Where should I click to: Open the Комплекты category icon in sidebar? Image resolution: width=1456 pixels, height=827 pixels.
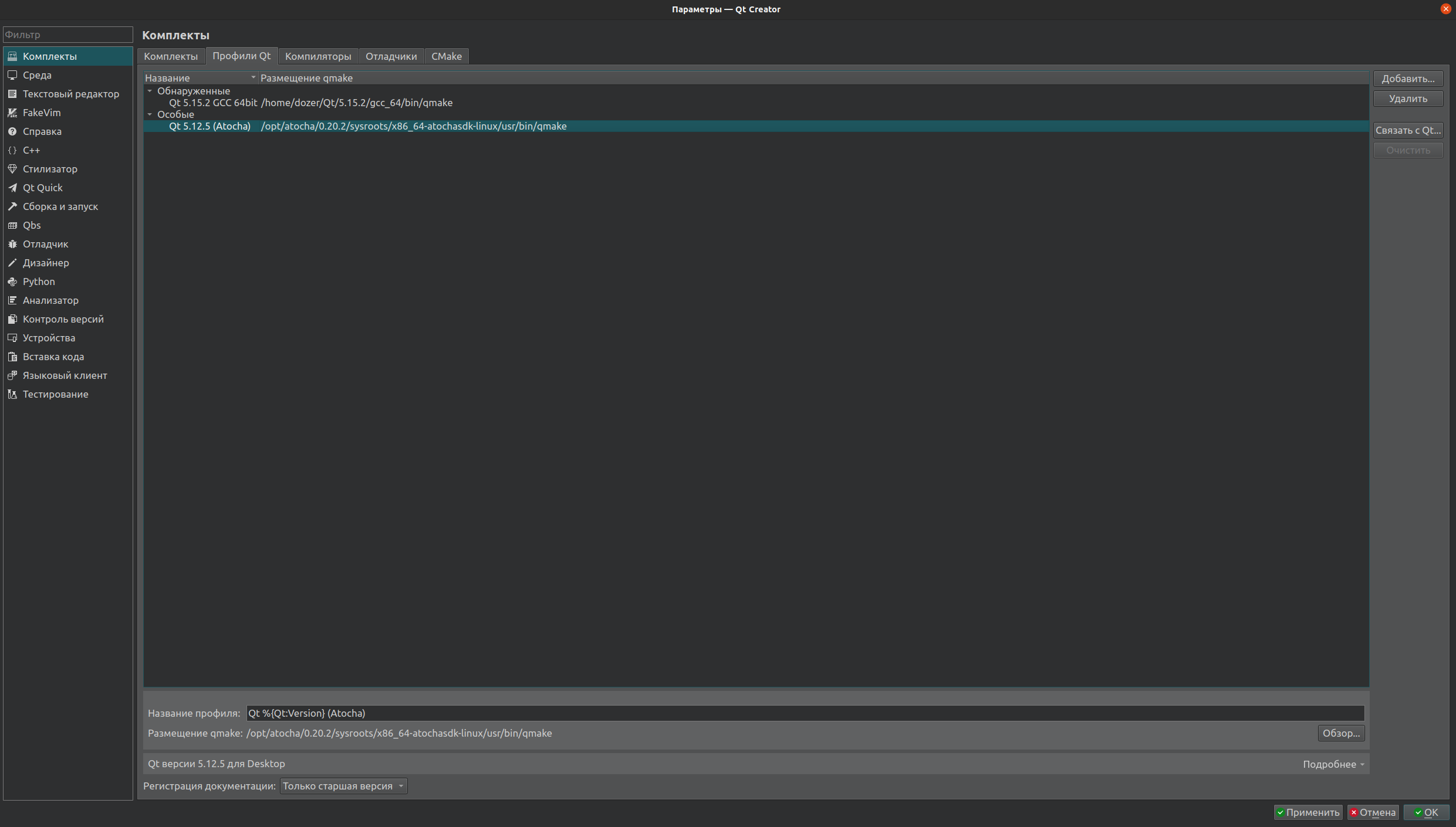click(x=12, y=56)
